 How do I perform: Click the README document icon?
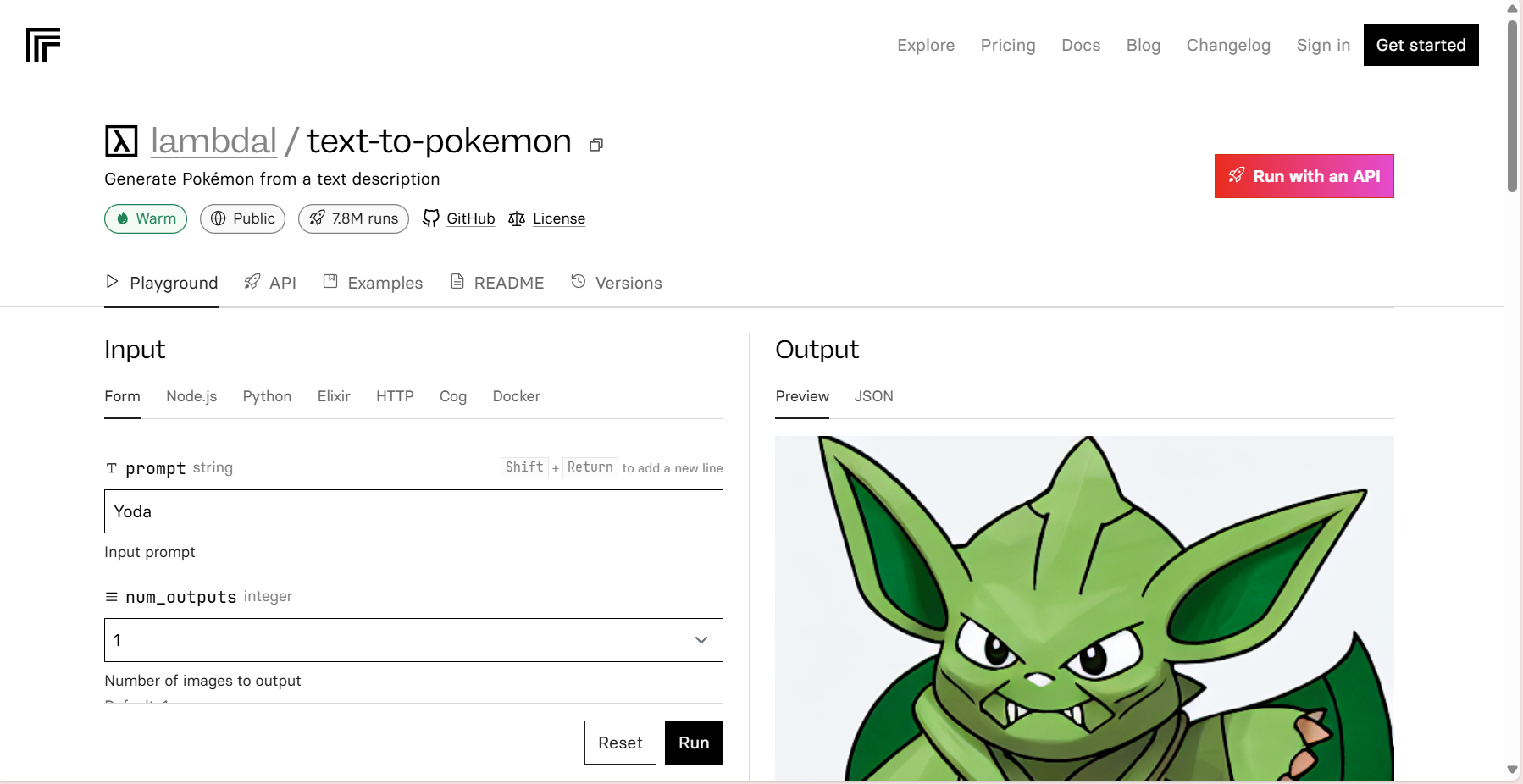(x=457, y=281)
